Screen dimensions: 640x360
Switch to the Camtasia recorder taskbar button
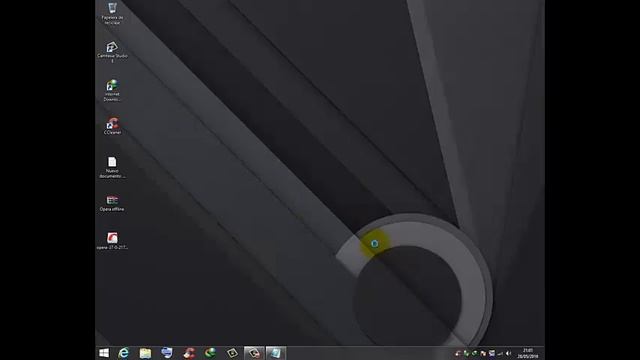[x=254, y=353]
